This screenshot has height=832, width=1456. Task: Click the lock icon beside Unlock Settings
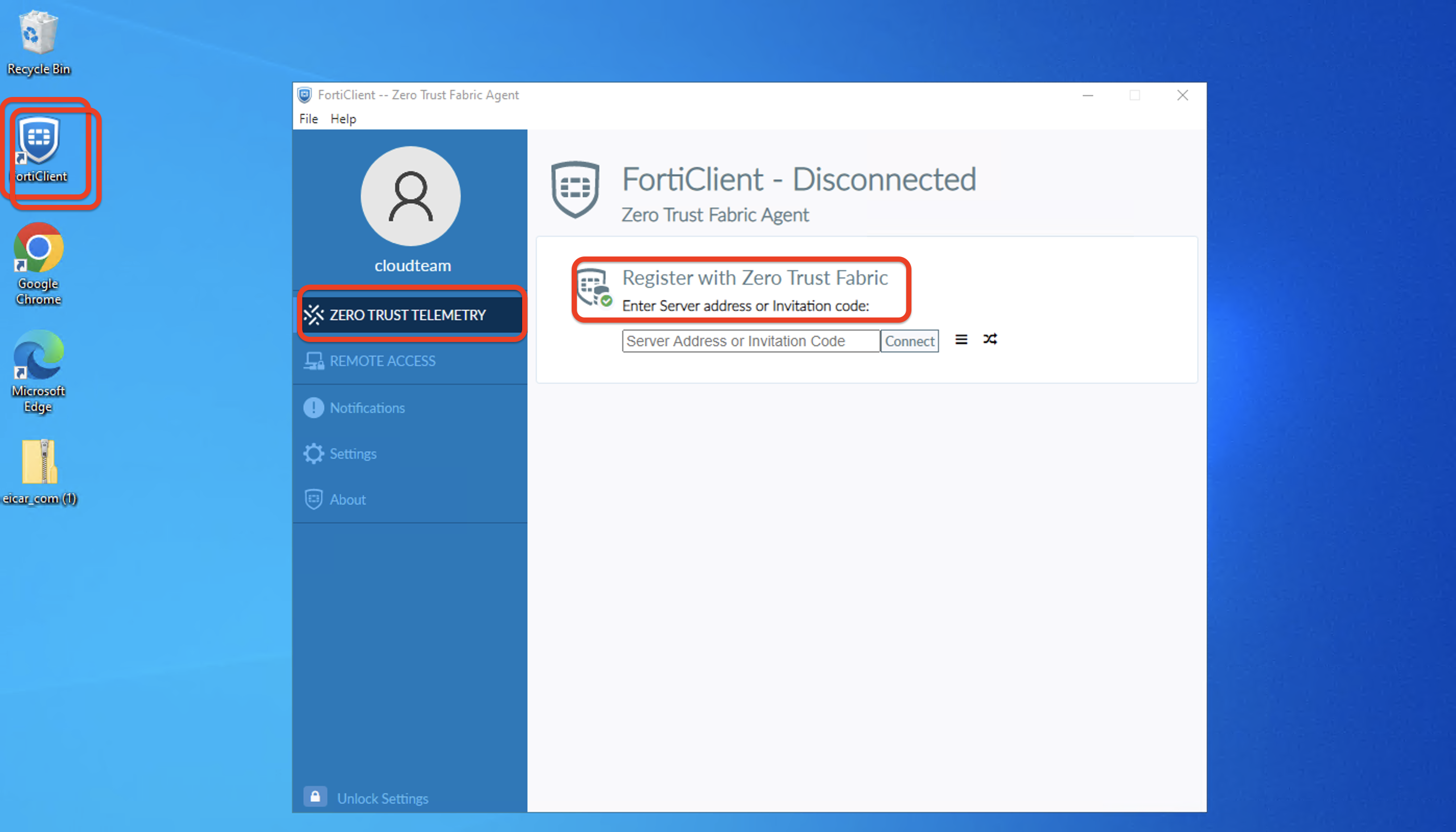coord(315,797)
